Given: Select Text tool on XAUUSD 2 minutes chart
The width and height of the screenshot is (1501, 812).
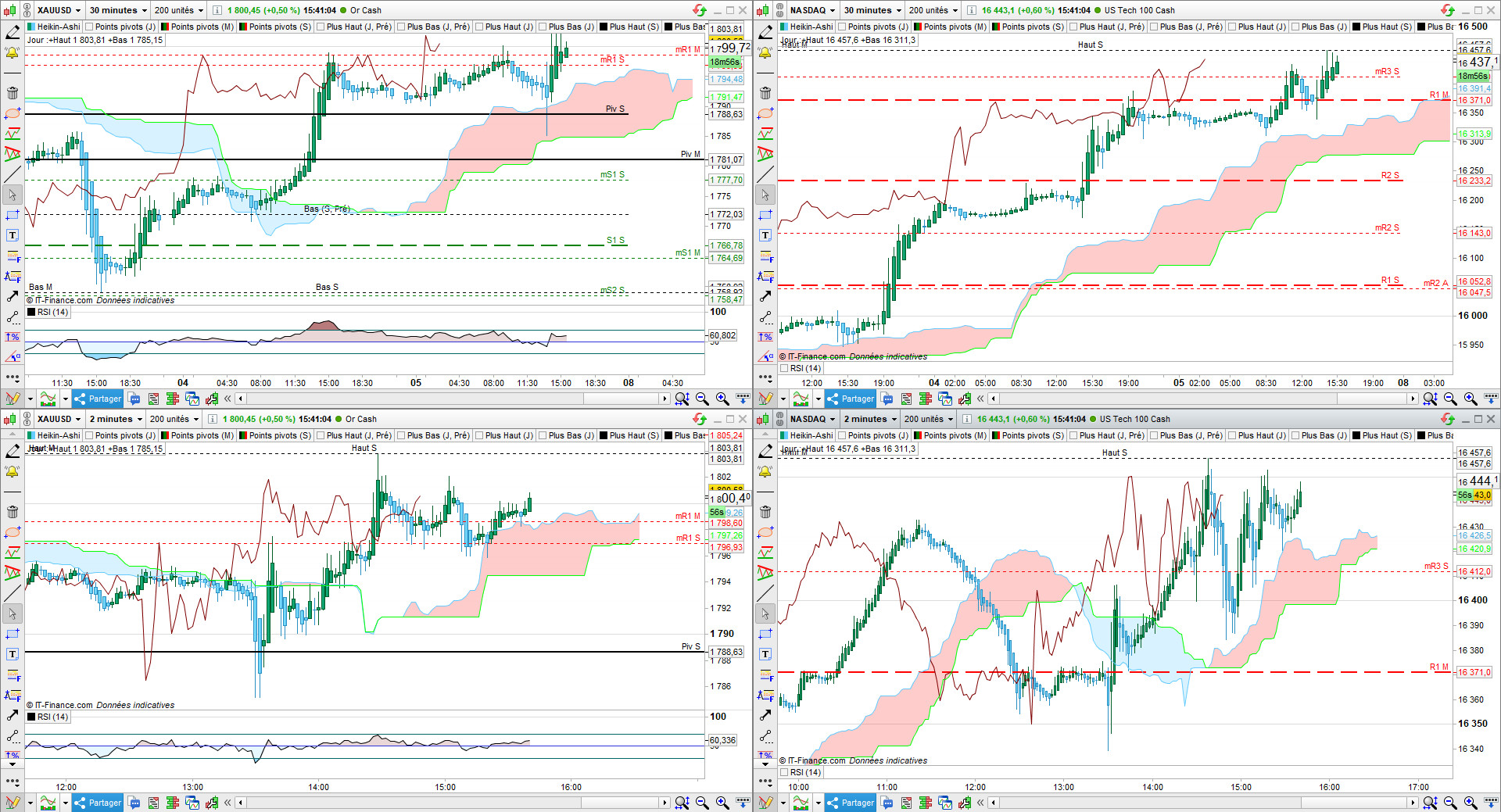Looking at the screenshot, I should click(x=13, y=654).
